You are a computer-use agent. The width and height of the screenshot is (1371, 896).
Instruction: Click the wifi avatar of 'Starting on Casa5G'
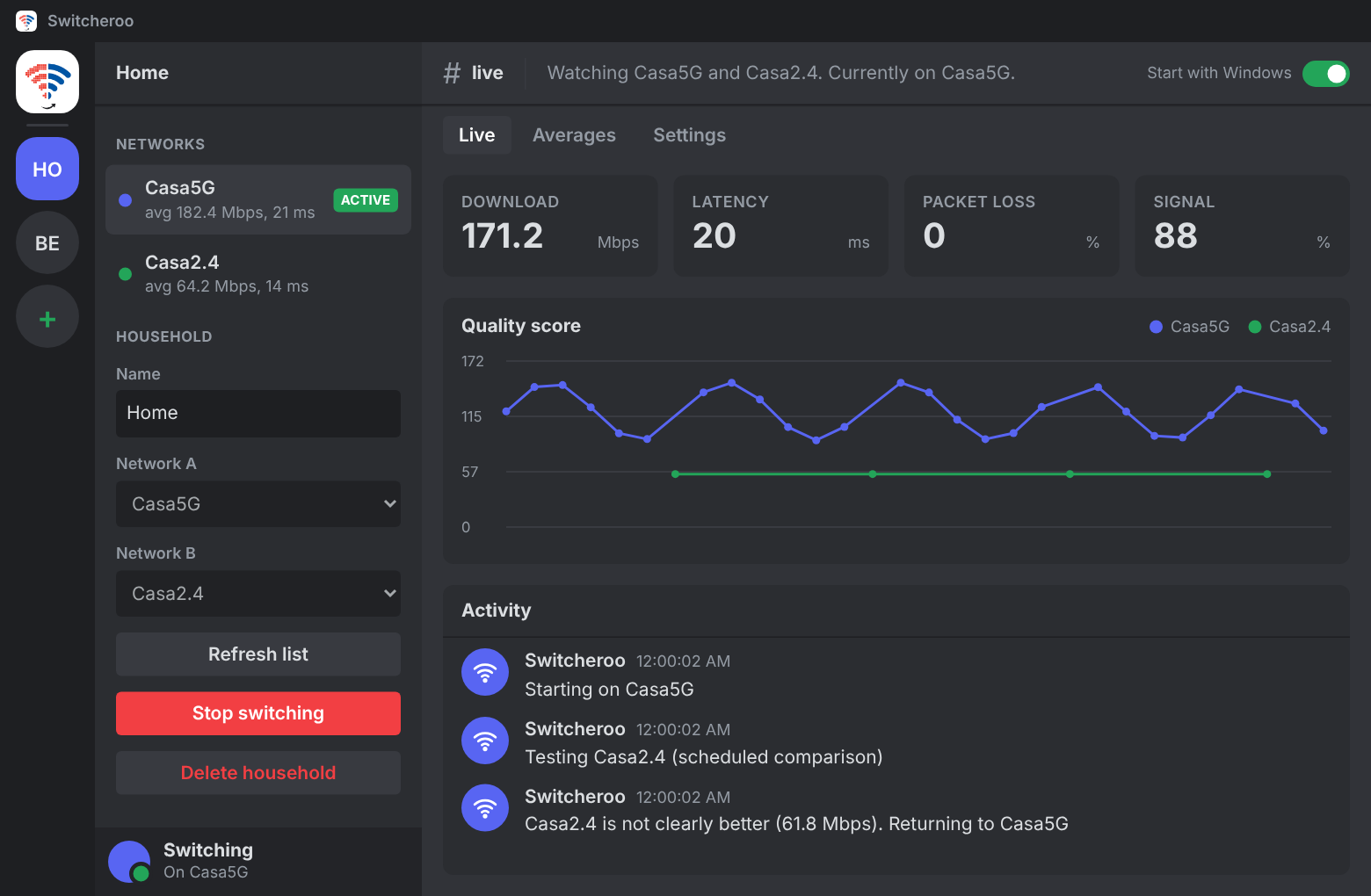(x=485, y=672)
